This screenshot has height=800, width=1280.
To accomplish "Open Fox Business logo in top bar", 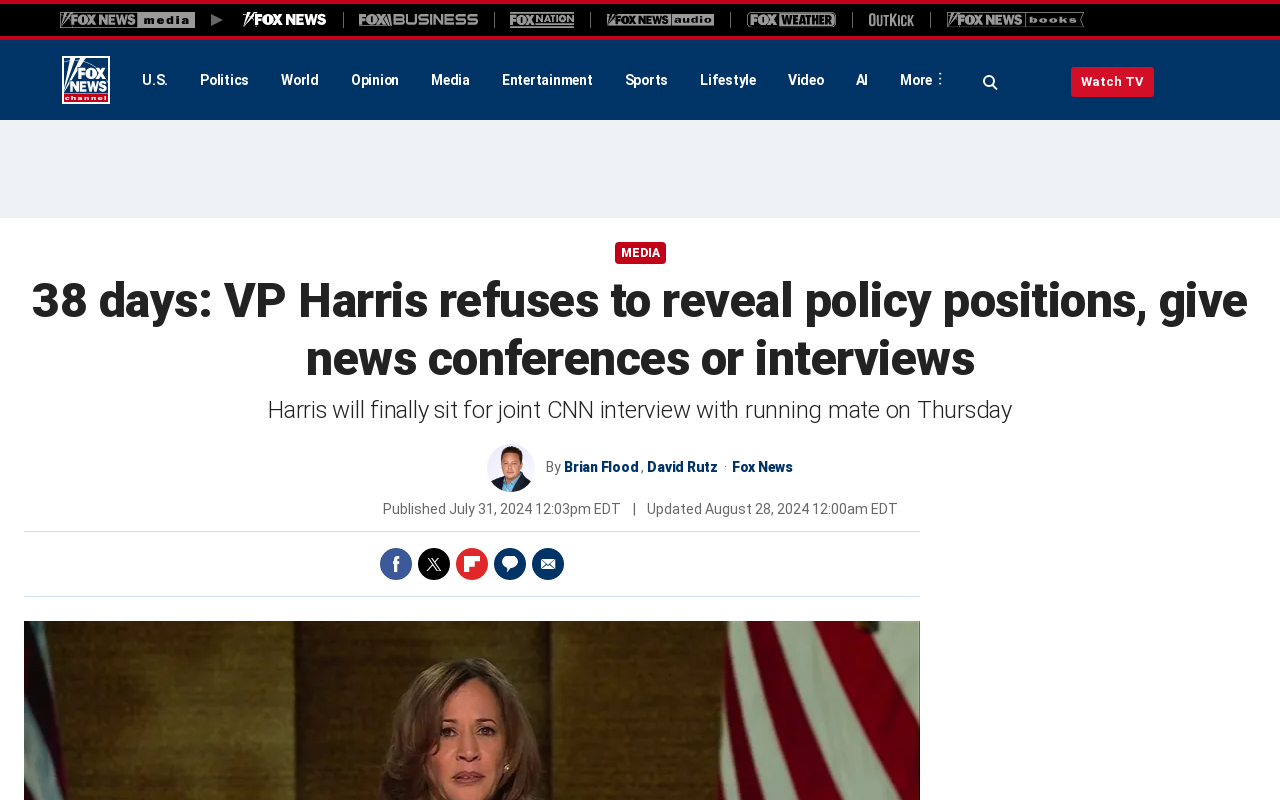I will (x=418, y=20).
